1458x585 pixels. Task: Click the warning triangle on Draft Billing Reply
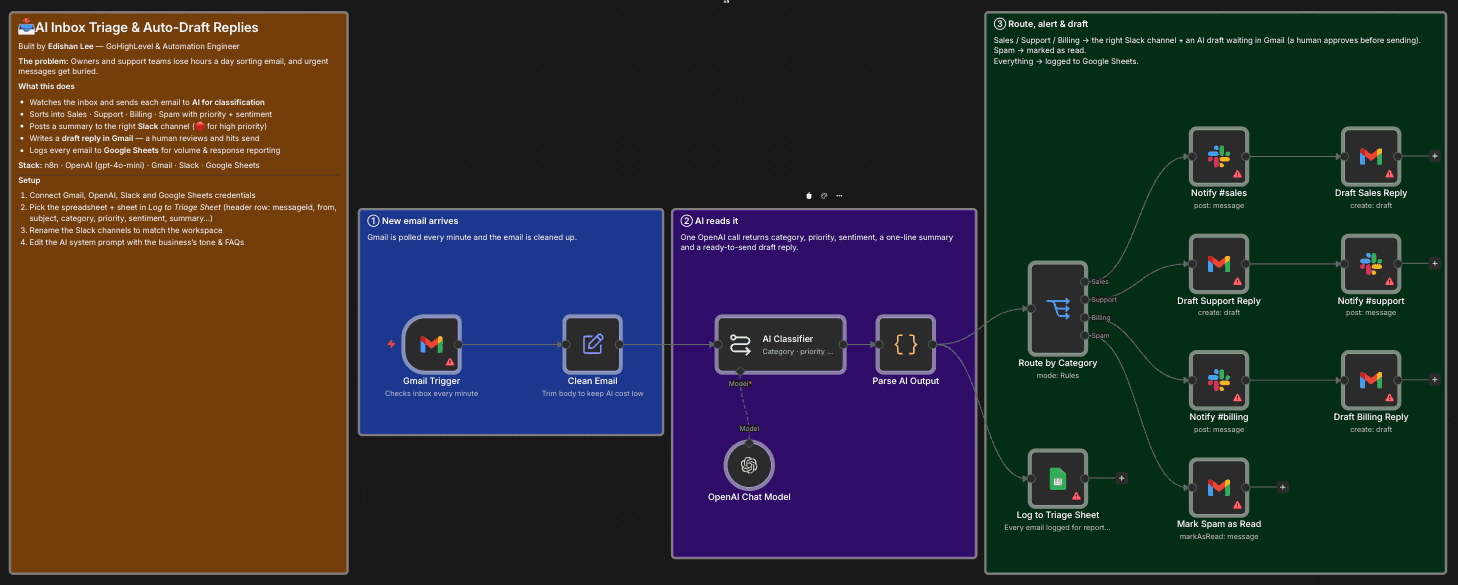tap(1389, 398)
